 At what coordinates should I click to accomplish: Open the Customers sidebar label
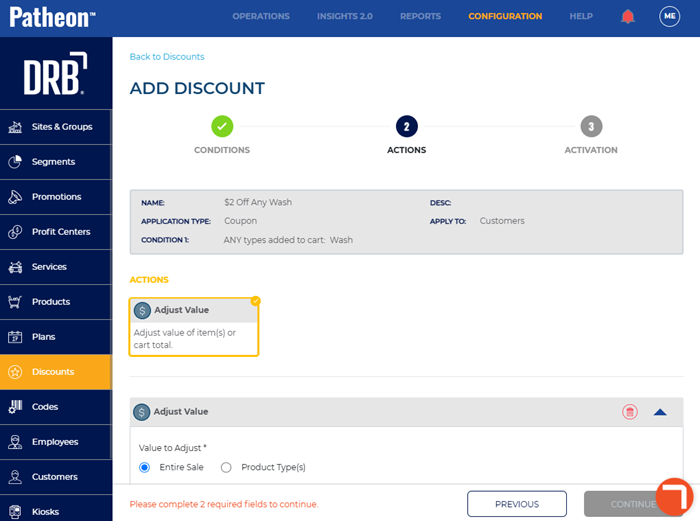54,477
